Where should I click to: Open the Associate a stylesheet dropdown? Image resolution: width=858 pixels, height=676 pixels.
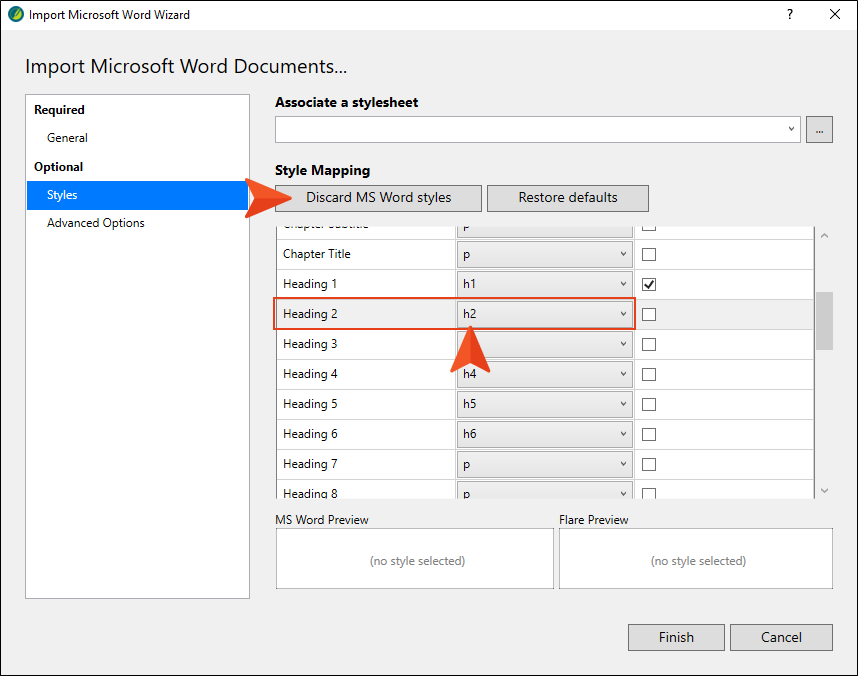pos(538,130)
